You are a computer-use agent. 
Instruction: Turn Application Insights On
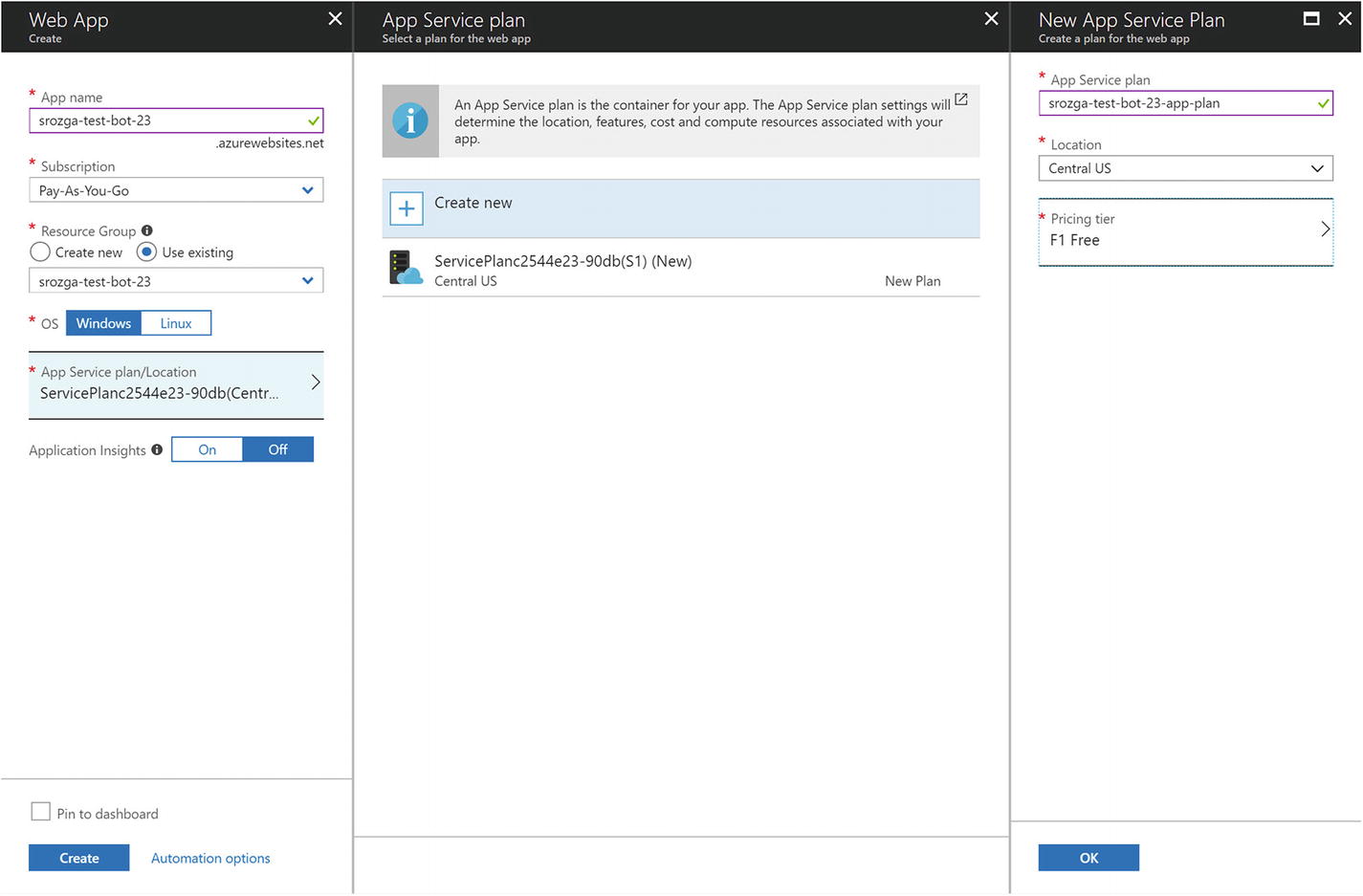[x=207, y=449]
